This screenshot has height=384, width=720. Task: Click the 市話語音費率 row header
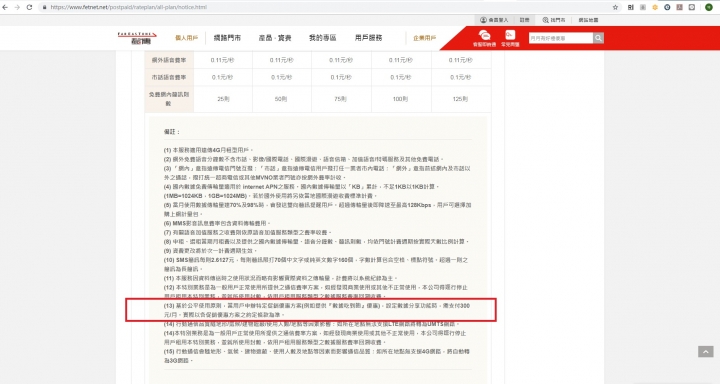pyautogui.click(x=169, y=78)
